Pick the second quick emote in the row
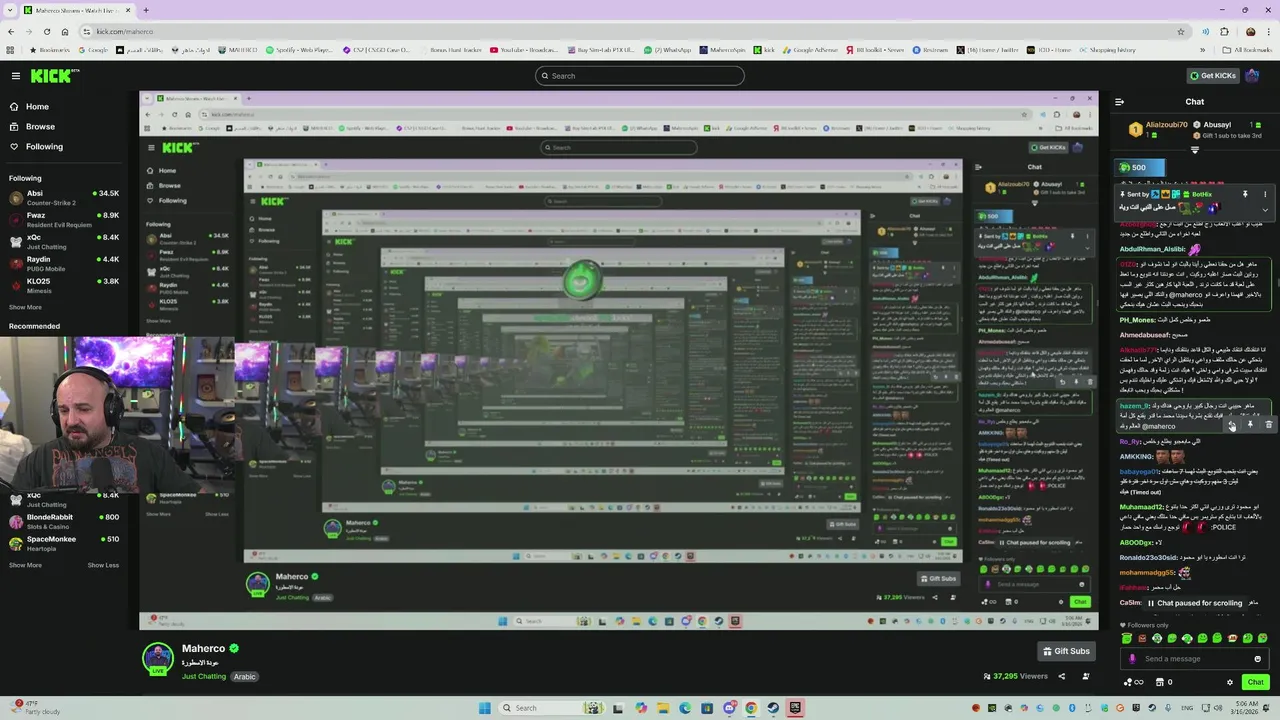1280x720 pixels. point(1142,638)
